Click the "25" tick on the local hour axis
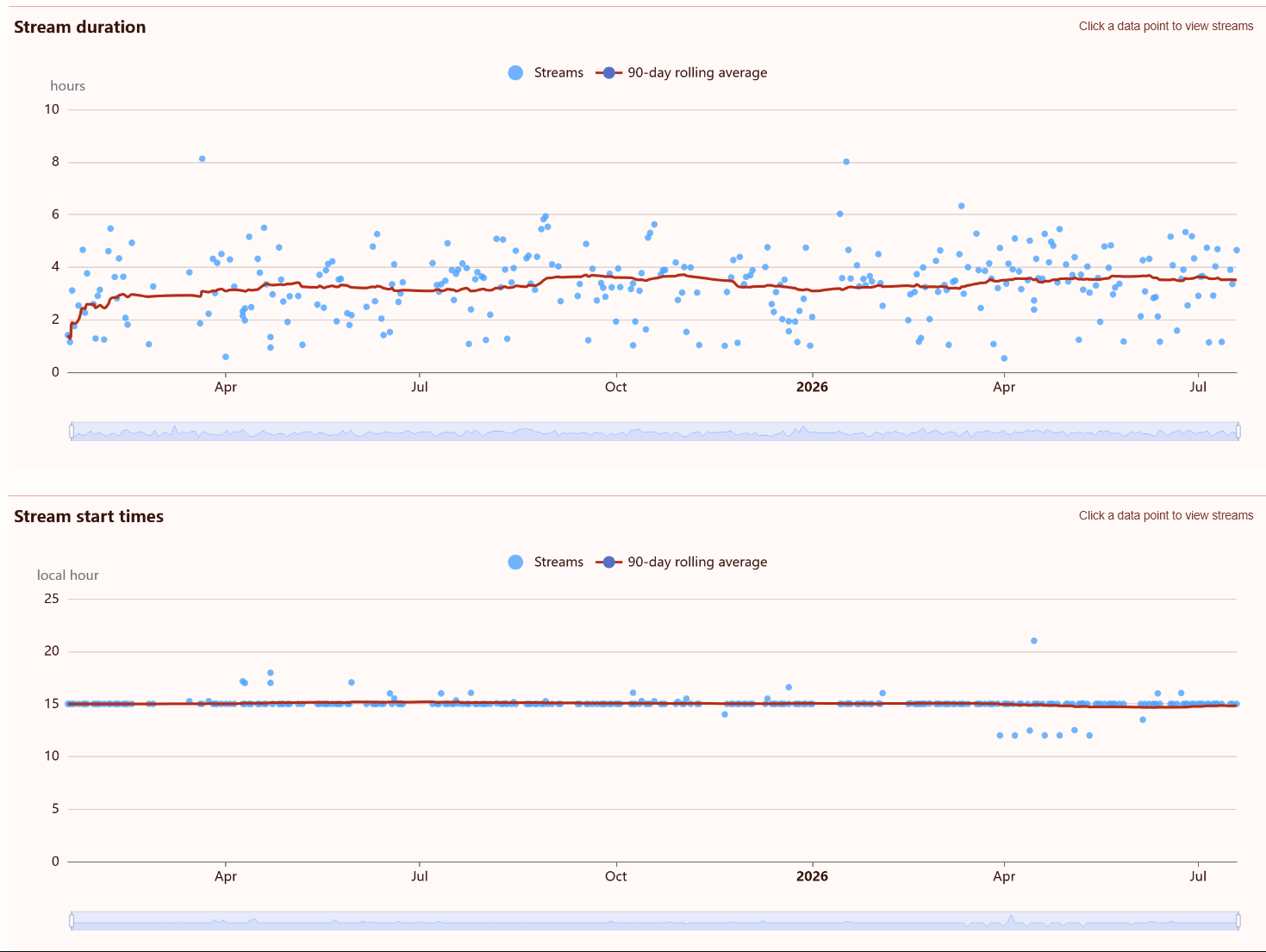The width and height of the screenshot is (1266, 952). click(x=52, y=598)
